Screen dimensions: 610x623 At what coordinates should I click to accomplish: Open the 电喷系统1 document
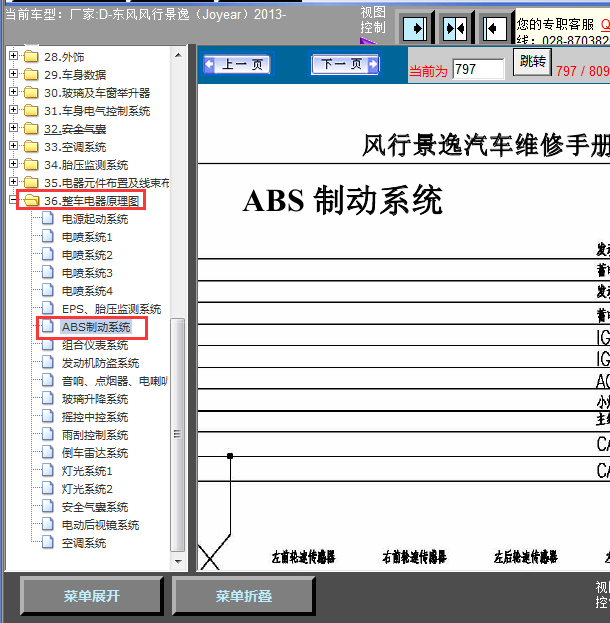click(87, 237)
